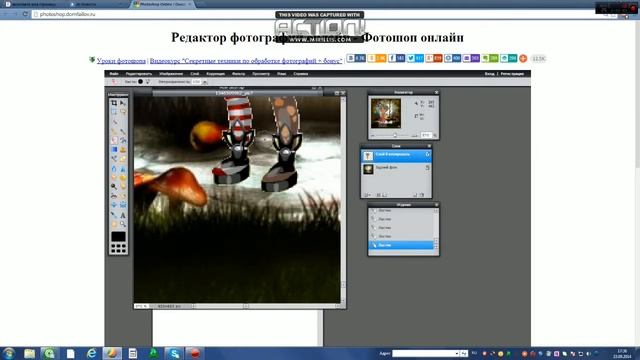
Task: Add a new layer in Layers panel
Action: click(415, 195)
